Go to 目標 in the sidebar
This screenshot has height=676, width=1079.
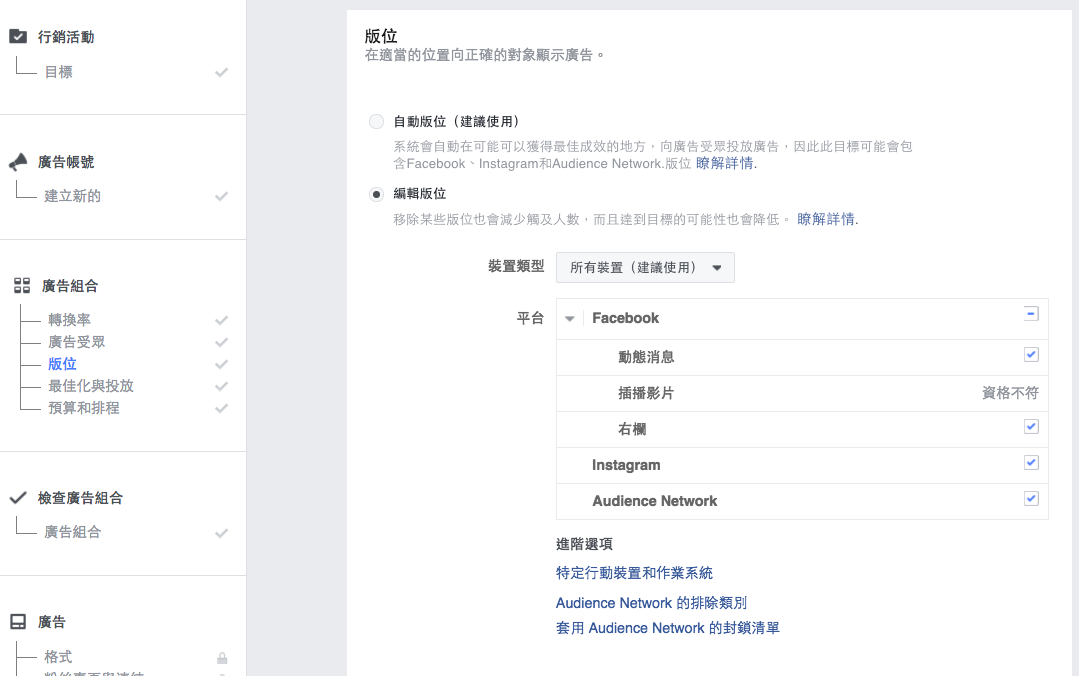coord(58,72)
